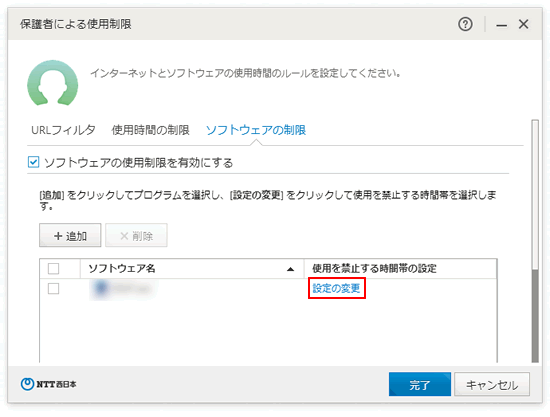Click the キャンセル button
The height and width of the screenshot is (417, 550).
coord(492,384)
